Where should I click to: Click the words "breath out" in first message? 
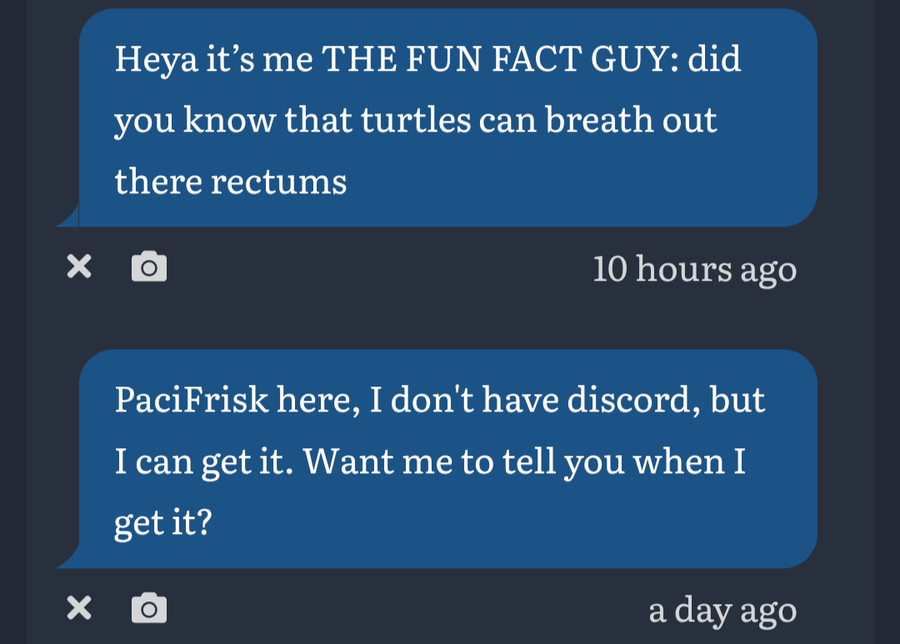(x=632, y=121)
